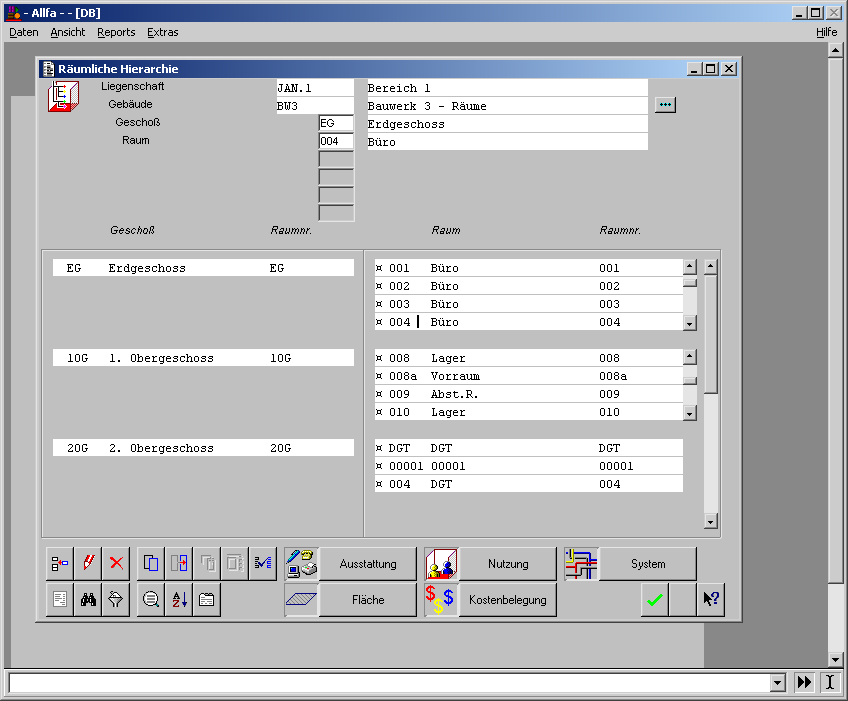Select the EG Erdgeschoss floor row
848x701 pixels.
[203, 268]
